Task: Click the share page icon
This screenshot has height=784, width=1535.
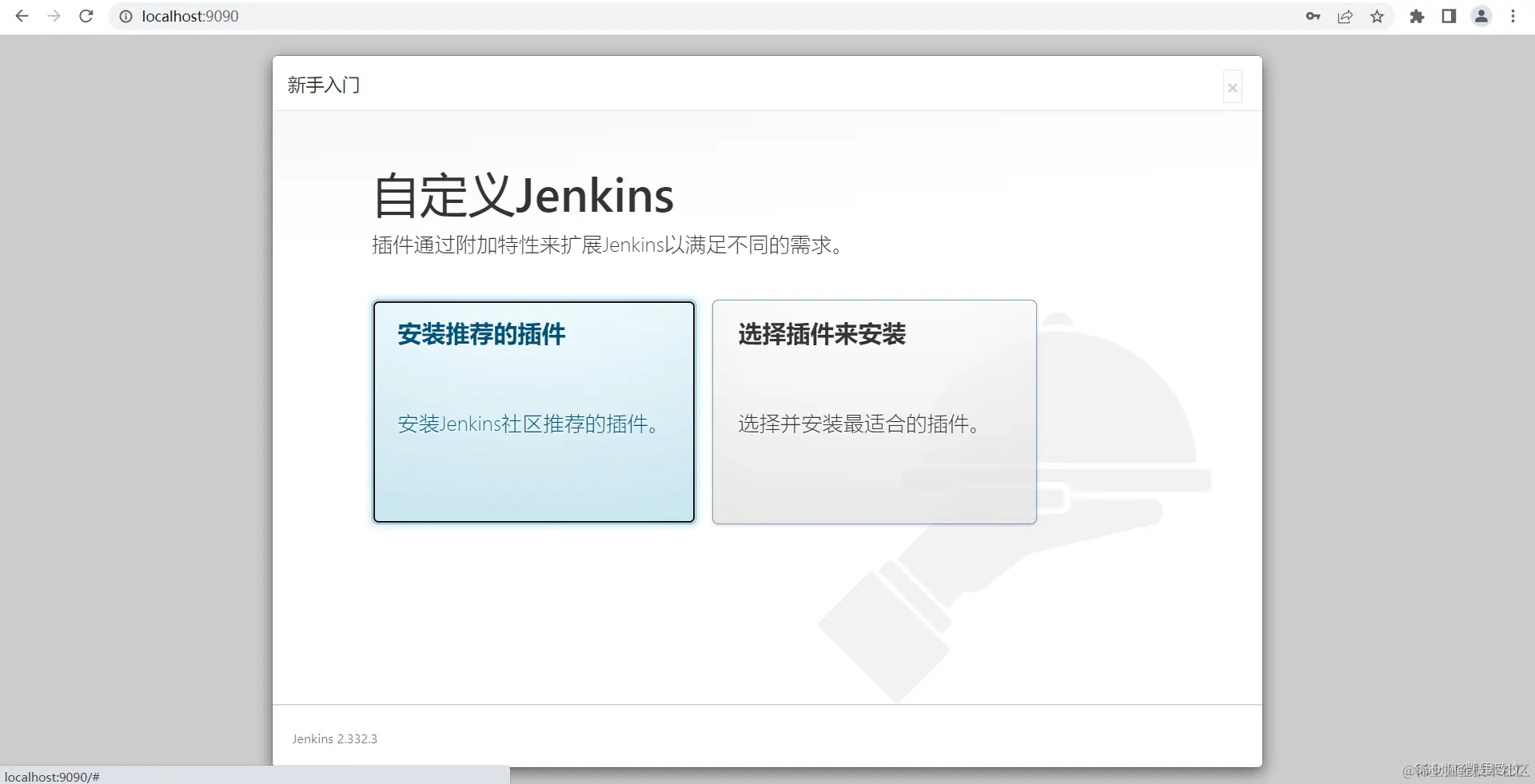Action: (1346, 16)
